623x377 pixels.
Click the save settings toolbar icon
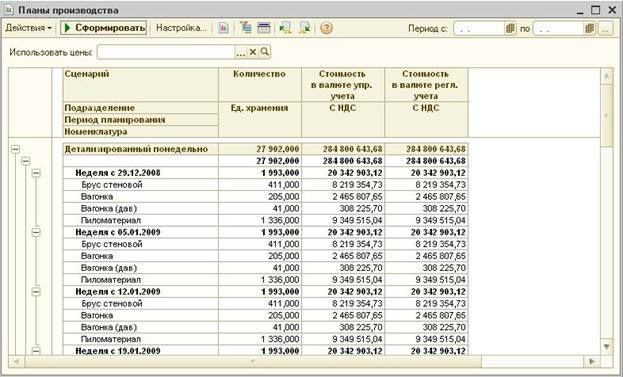pyautogui.click(x=305, y=28)
